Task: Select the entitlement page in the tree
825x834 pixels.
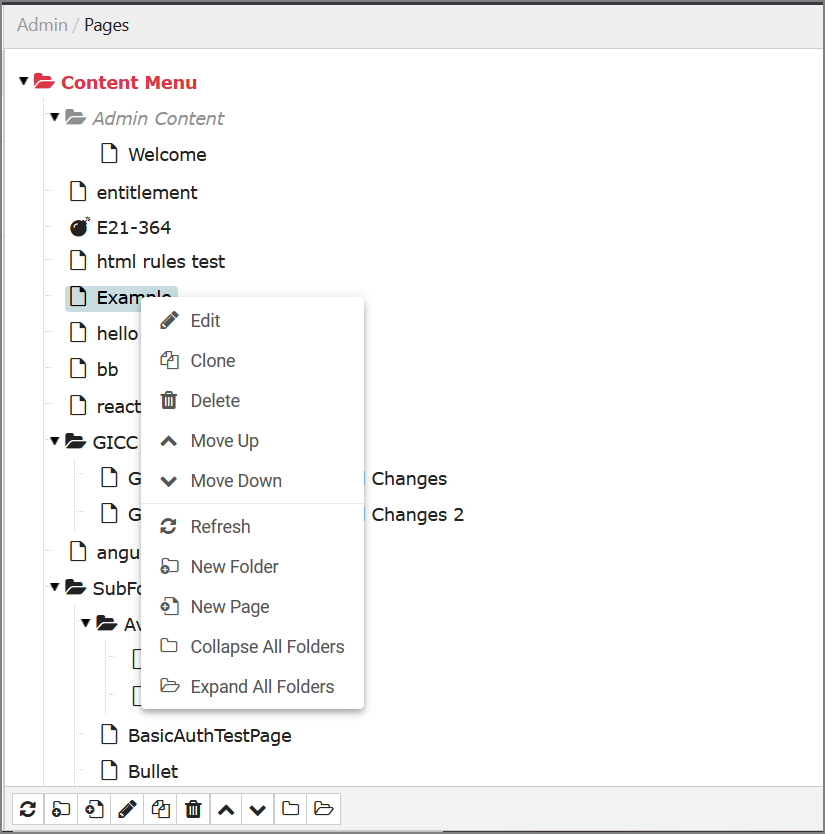Action: [147, 192]
